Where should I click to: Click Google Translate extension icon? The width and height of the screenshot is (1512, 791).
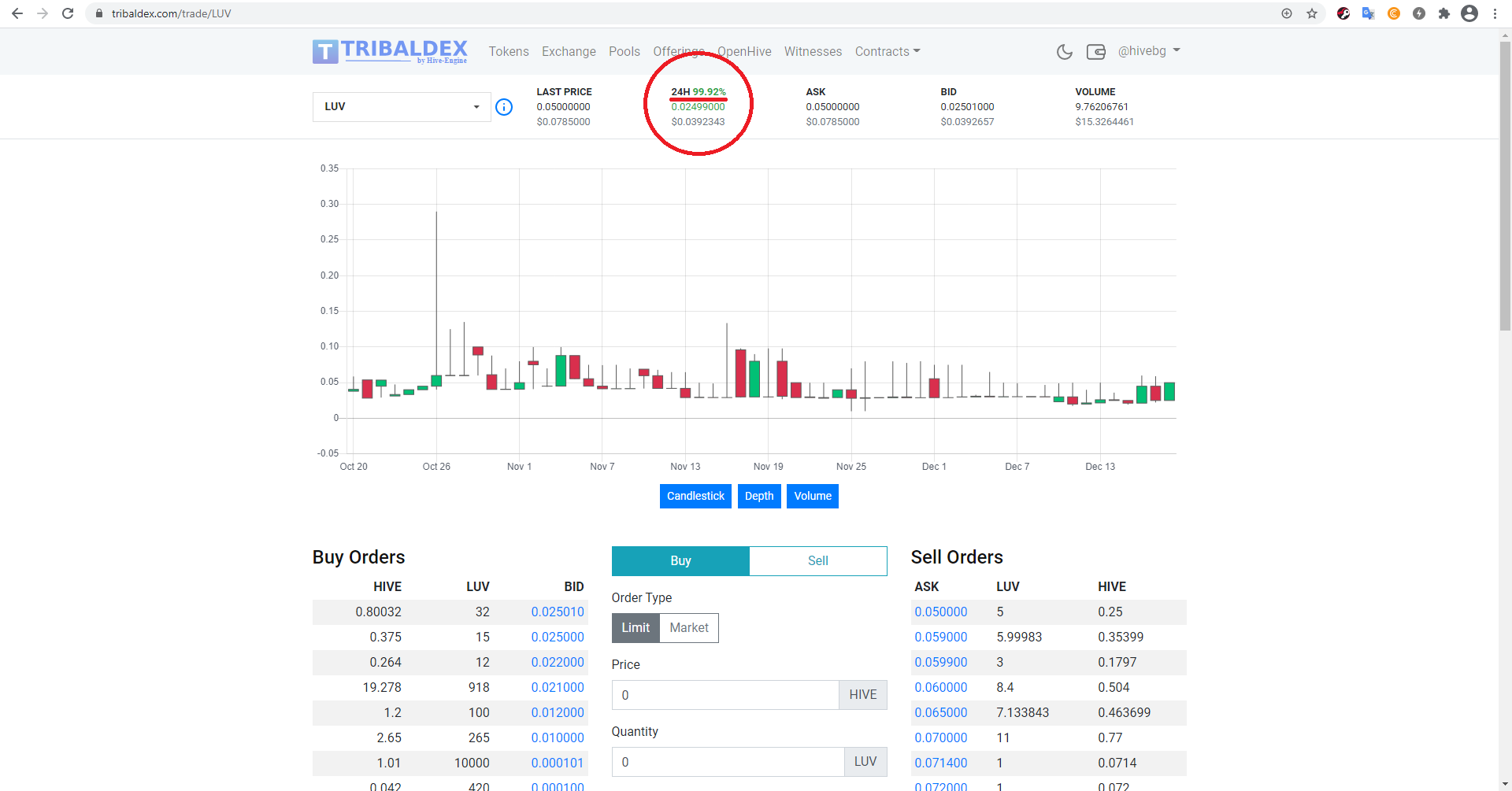point(1369,13)
